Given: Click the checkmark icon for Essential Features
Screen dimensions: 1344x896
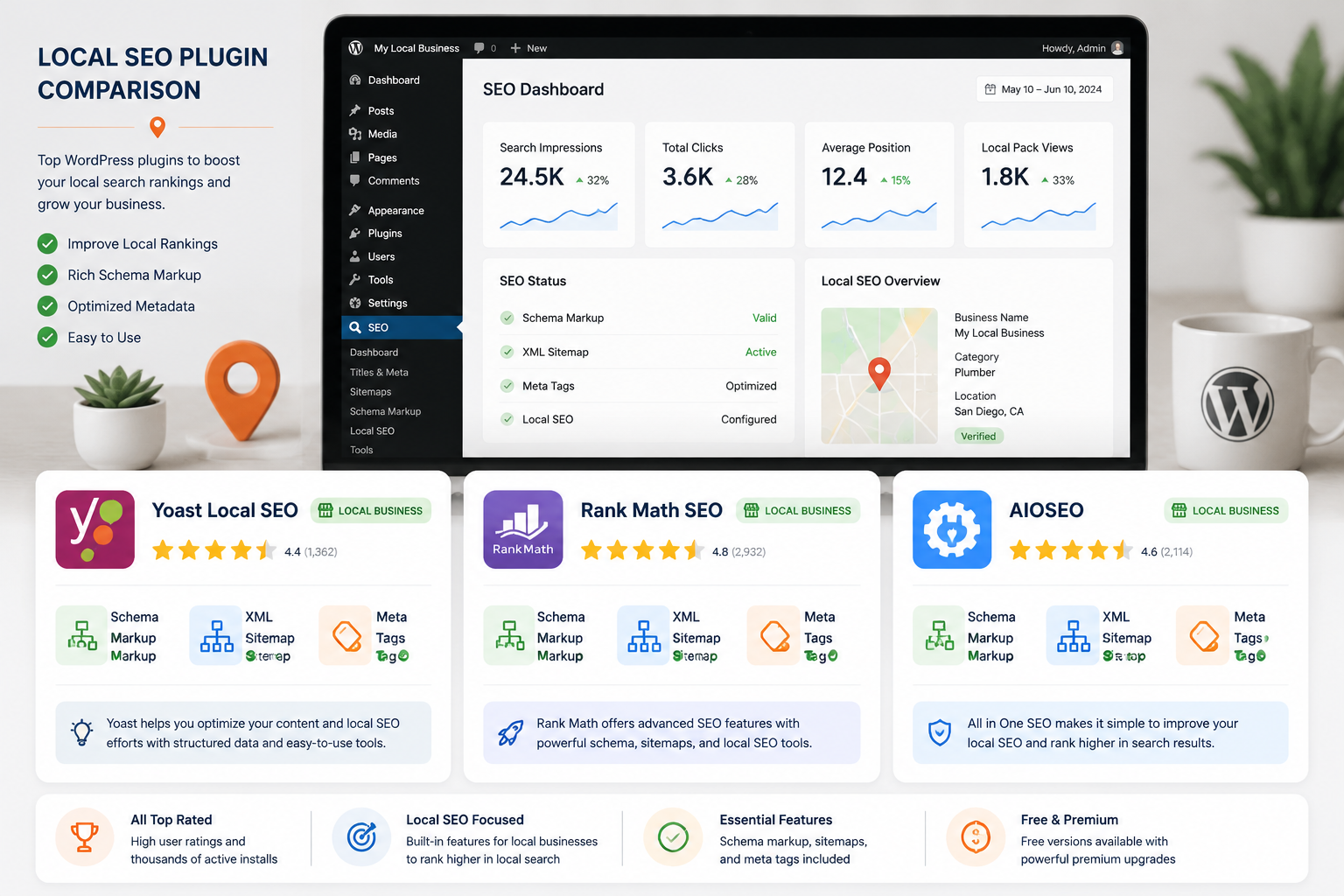Looking at the screenshot, I should click(x=673, y=837).
